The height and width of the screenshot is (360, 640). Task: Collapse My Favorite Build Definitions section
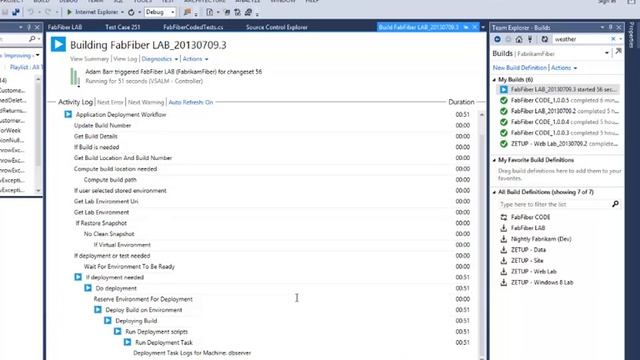tap(494, 160)
